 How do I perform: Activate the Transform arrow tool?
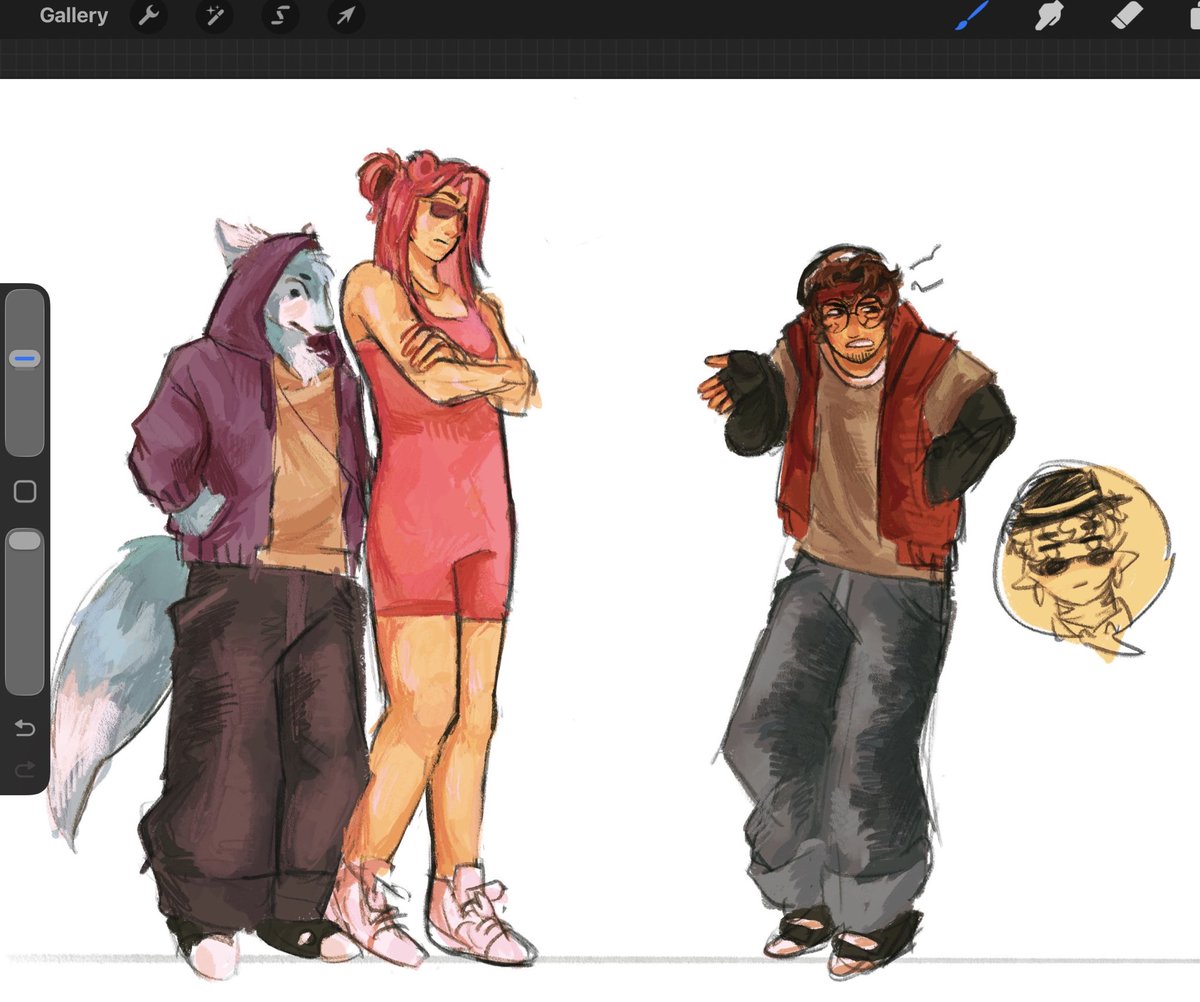pyautogui.click(x=346, y=16)
